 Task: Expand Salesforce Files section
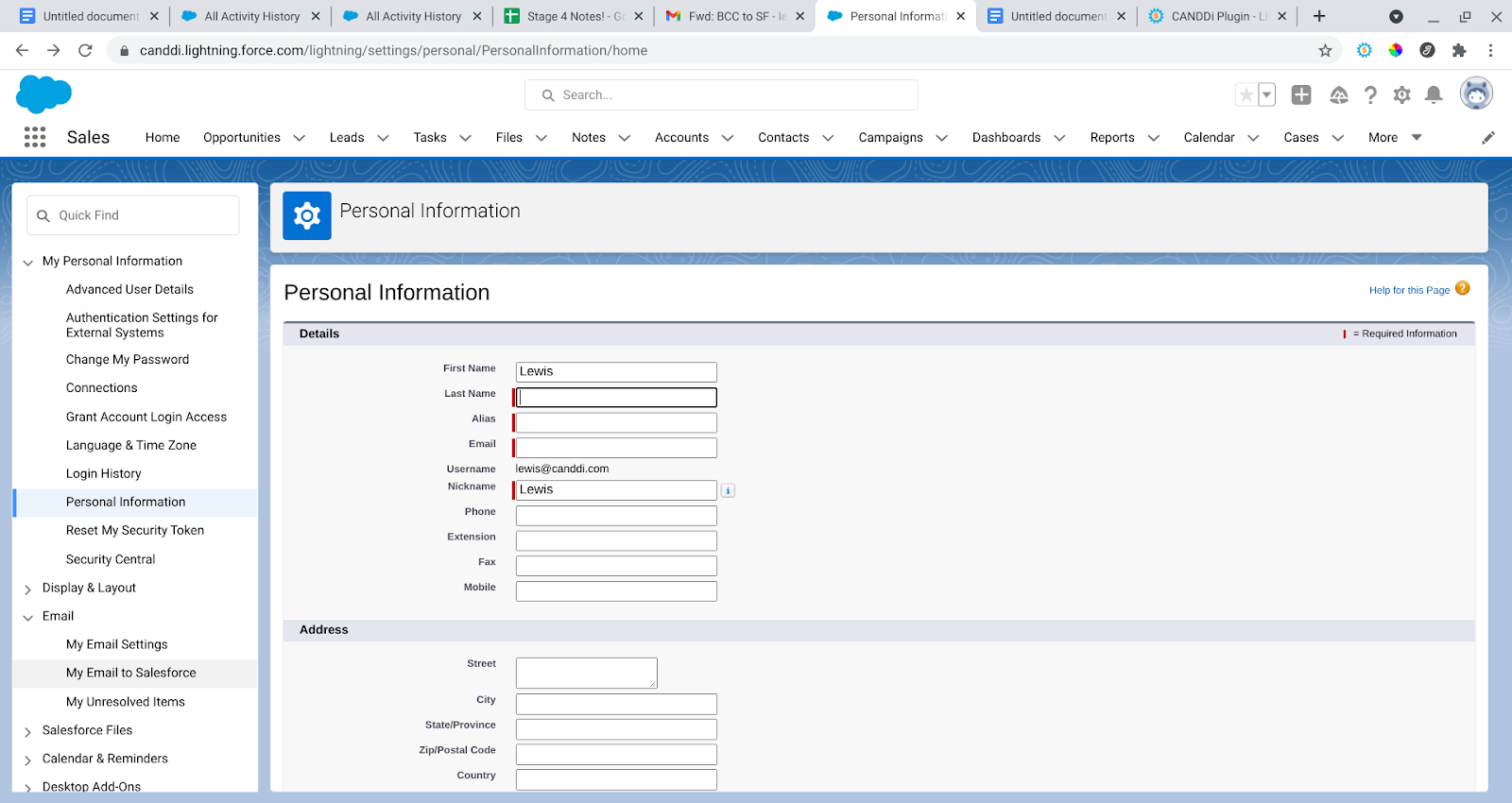(x=27, y=732)
